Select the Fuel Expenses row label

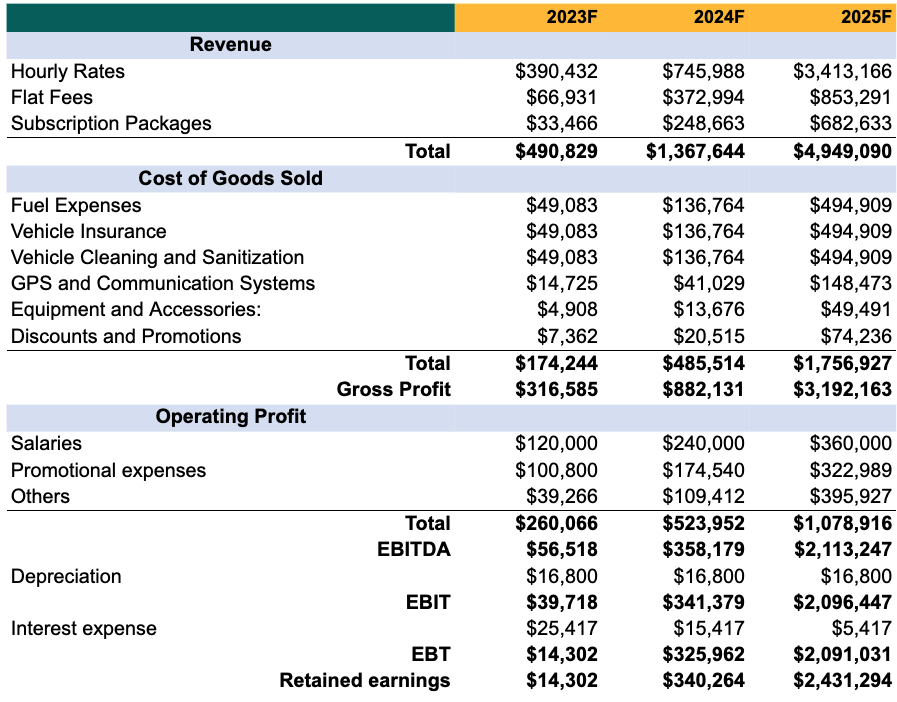pos(76,205)
